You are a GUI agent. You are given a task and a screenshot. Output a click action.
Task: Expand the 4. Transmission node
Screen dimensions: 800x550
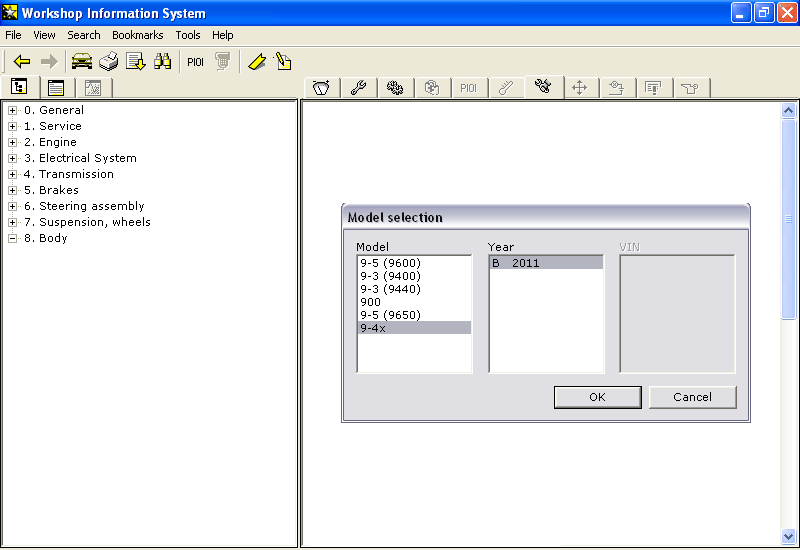[x=12, y=174]
